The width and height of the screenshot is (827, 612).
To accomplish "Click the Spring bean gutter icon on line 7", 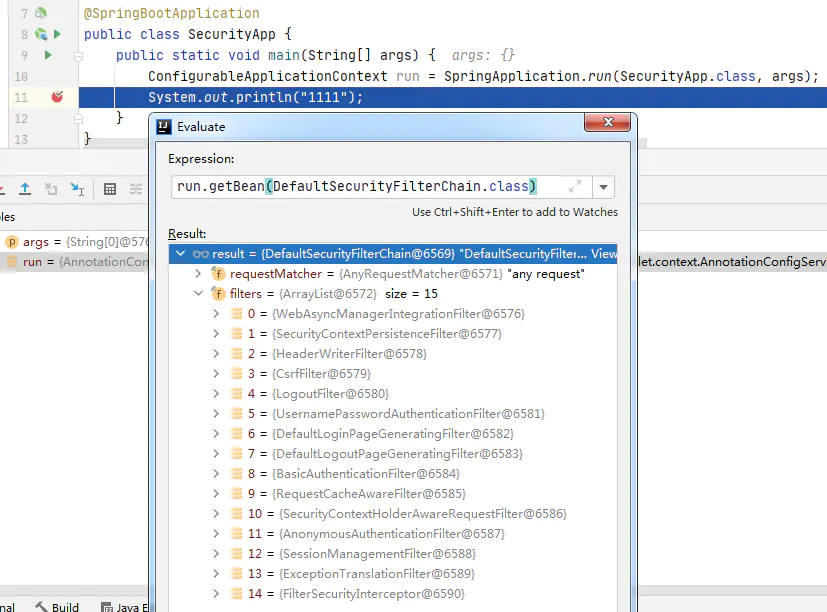I will [41, 13].
